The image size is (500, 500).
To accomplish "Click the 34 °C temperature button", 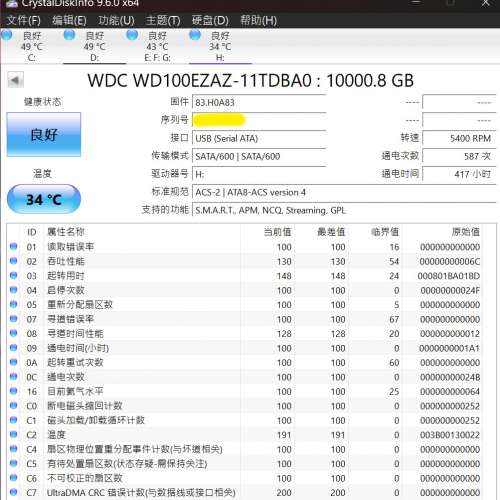I will pyautogui.click(x=44, y=199).
